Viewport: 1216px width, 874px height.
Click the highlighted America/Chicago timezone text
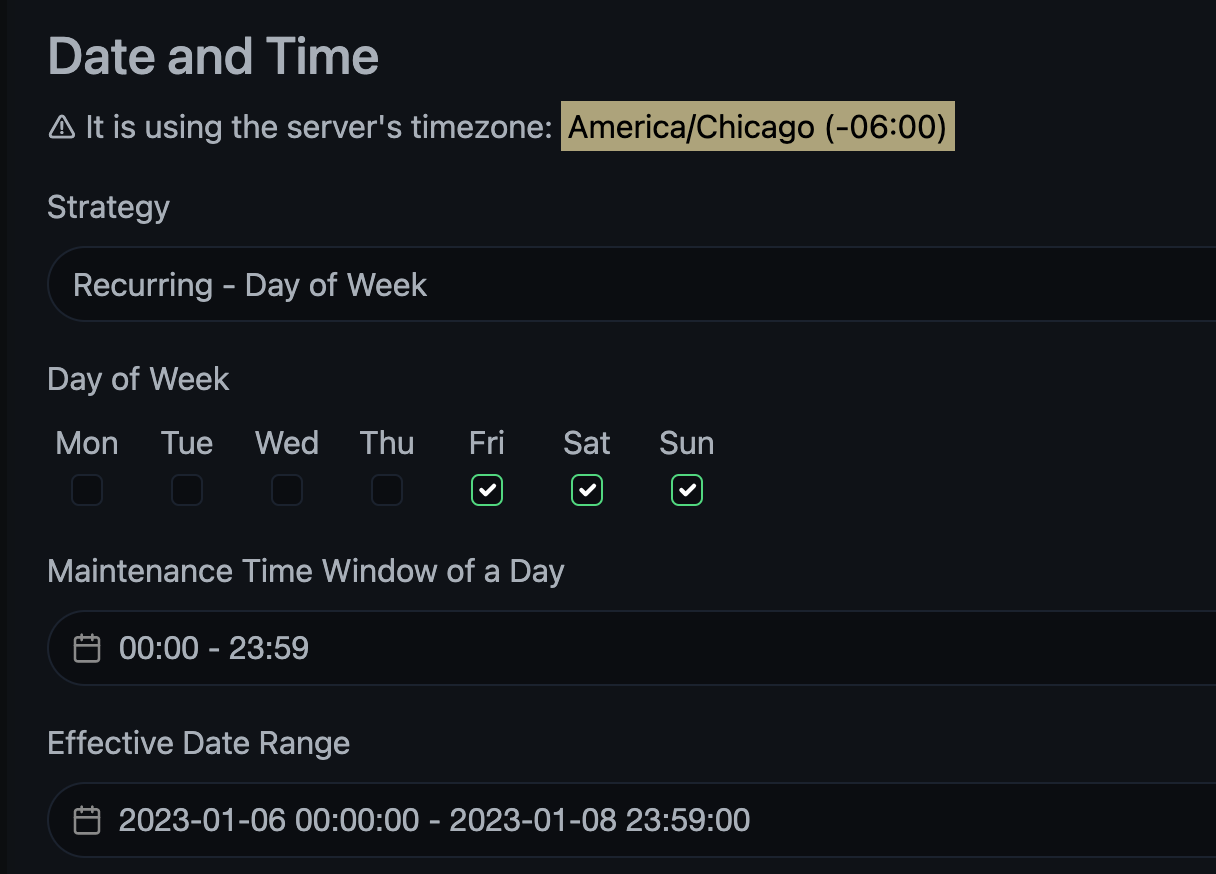(758, 126)
